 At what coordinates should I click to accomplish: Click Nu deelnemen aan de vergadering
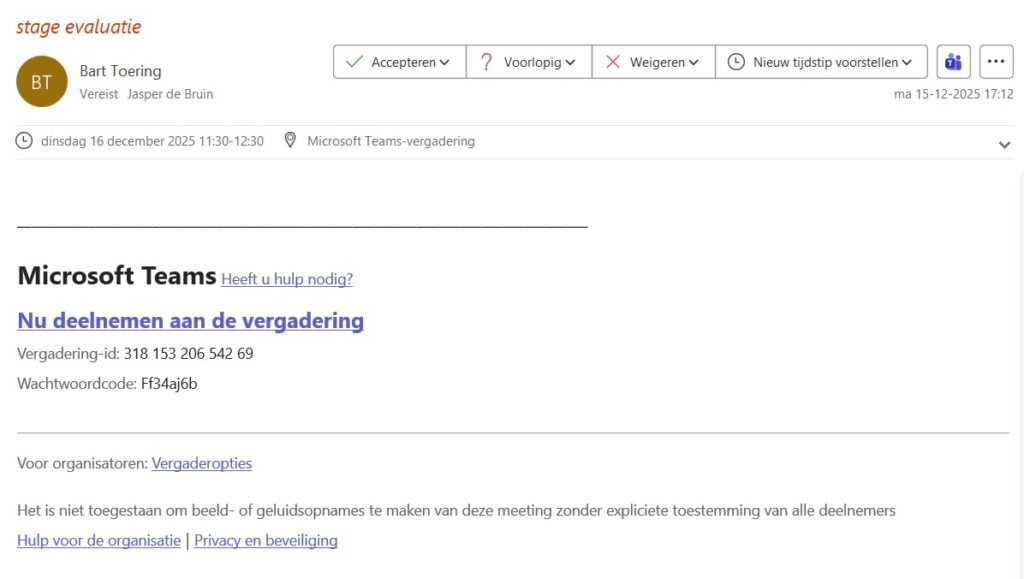[189, 321]
